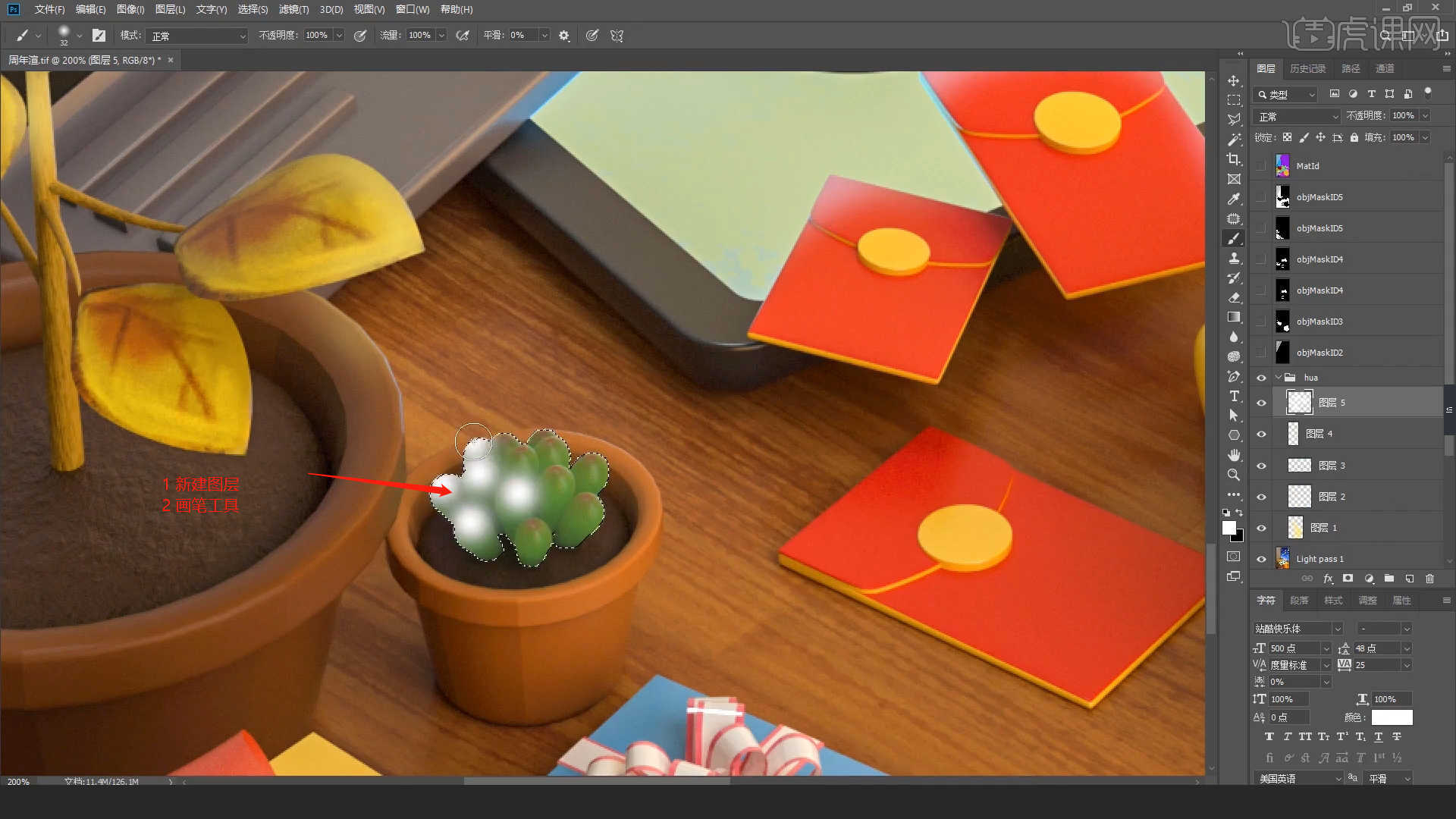The height and width of the screenshot is (819, 1456).
Task: Select the Zoom tool
Action: (1234, 475)
